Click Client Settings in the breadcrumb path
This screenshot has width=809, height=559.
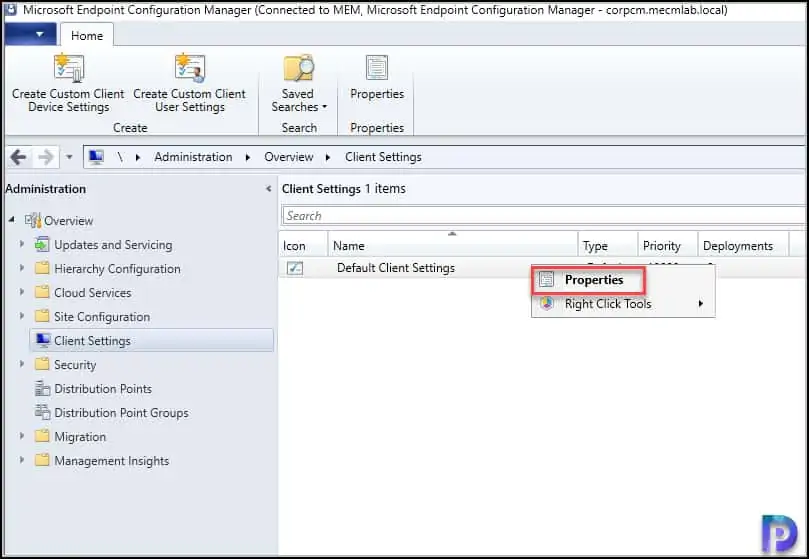pos(383,157)
